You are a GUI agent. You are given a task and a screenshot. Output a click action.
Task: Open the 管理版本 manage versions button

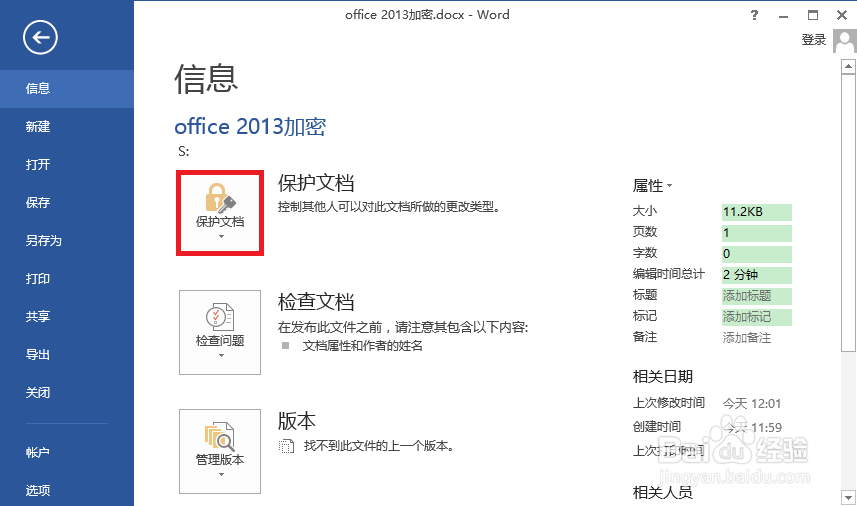[x=220, y=451]
